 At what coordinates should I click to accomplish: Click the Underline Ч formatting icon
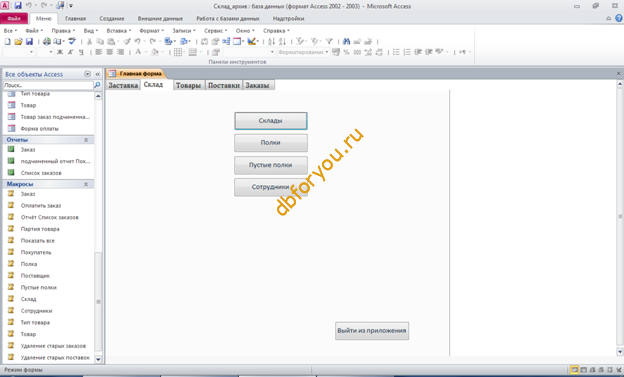click(81, 52)
